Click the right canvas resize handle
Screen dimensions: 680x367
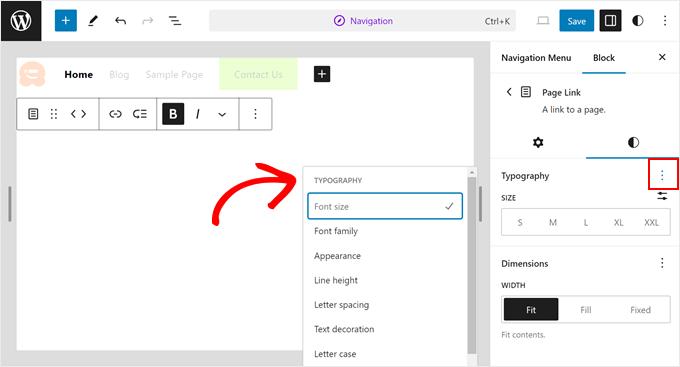pyautogui.click(x=481, y=204)
